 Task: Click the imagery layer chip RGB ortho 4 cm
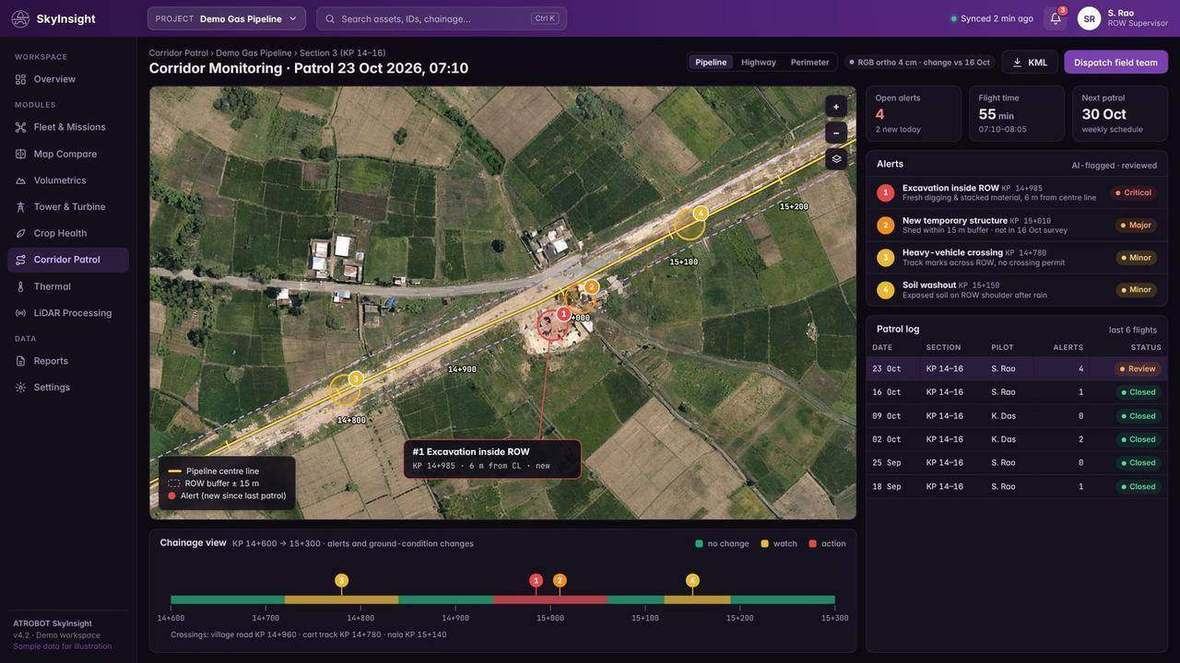(919, 62)
